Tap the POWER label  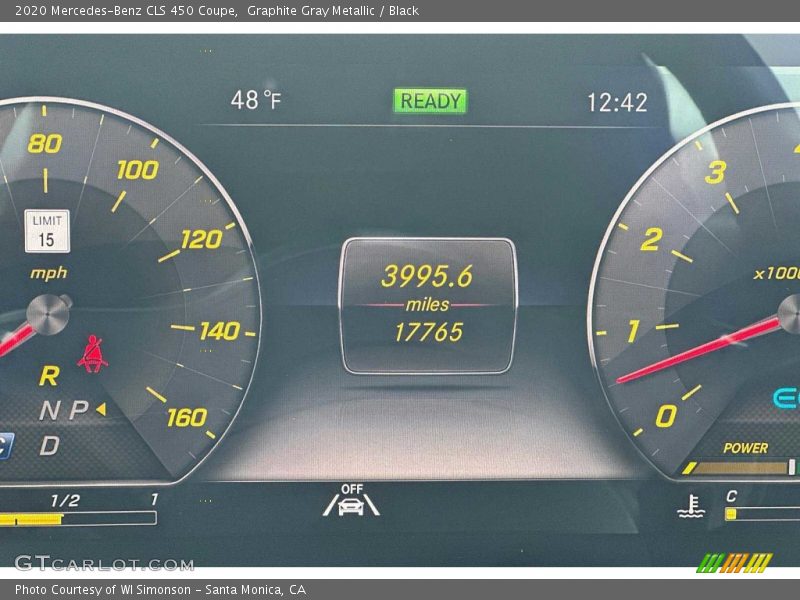[745, 448]
